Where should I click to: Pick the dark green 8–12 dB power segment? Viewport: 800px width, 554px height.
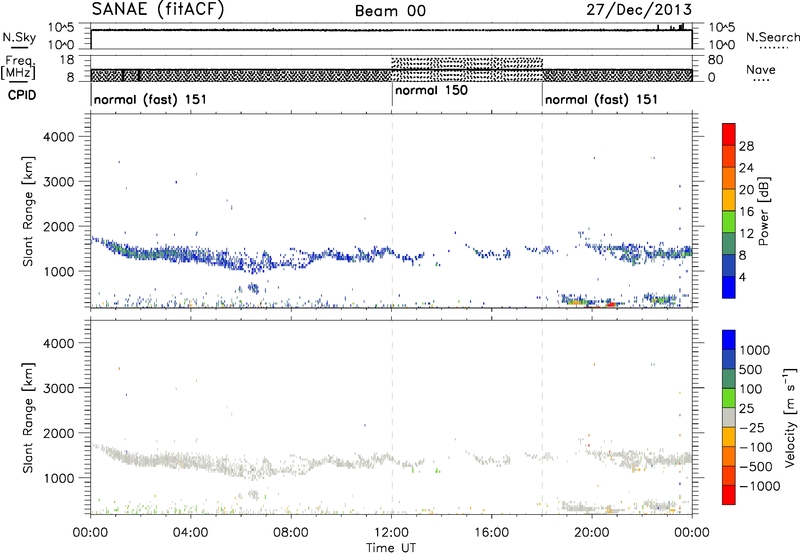pos(729,244)
